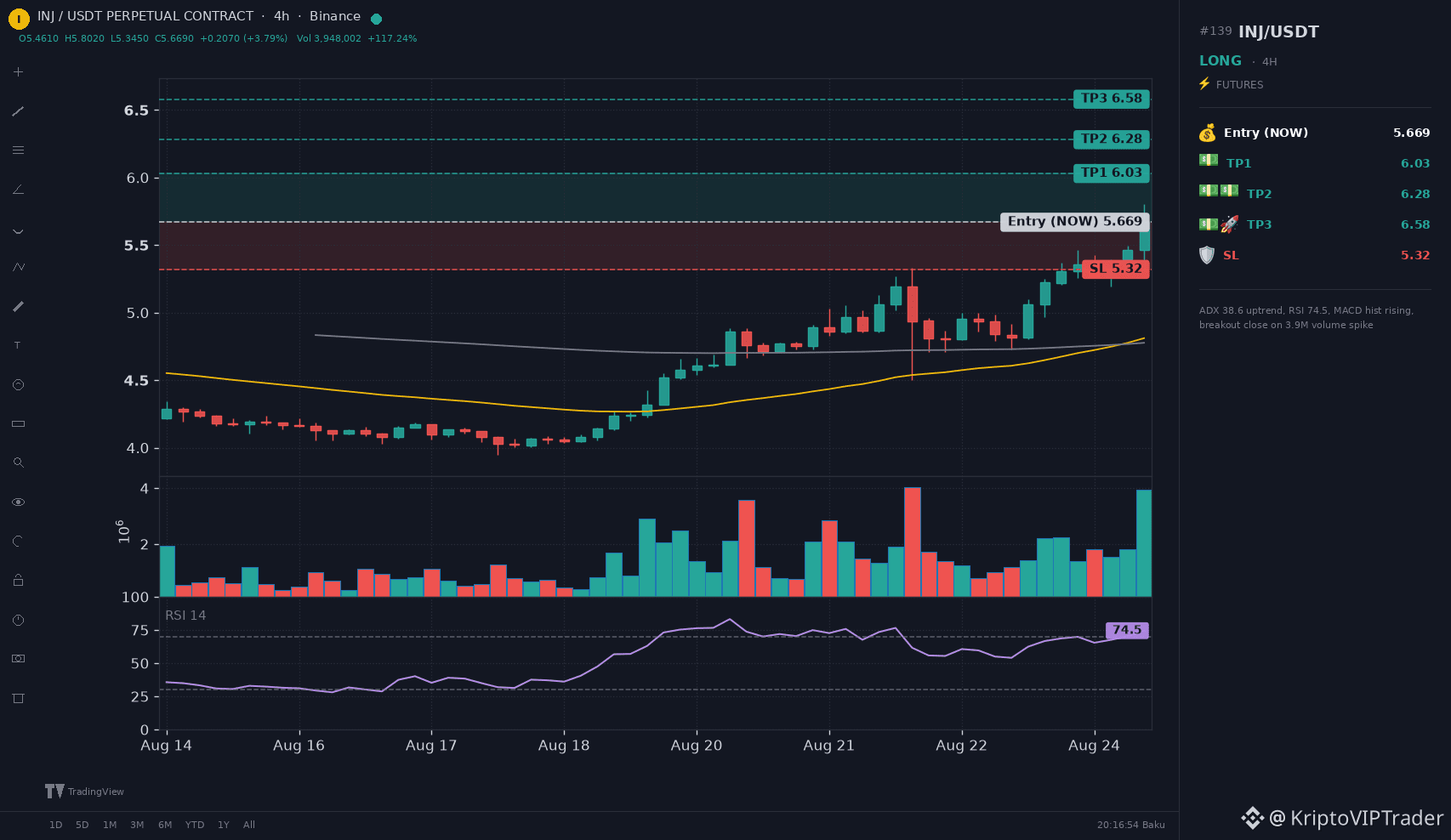Click the +117.24% volume change readout
1451x840 pixels.
(392, 39)
